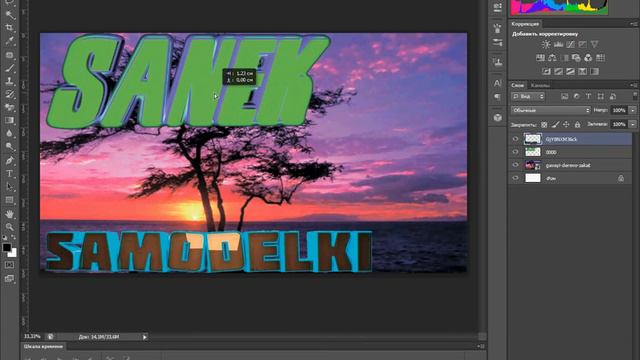Click the fill 100% value field

coord(619,124)
